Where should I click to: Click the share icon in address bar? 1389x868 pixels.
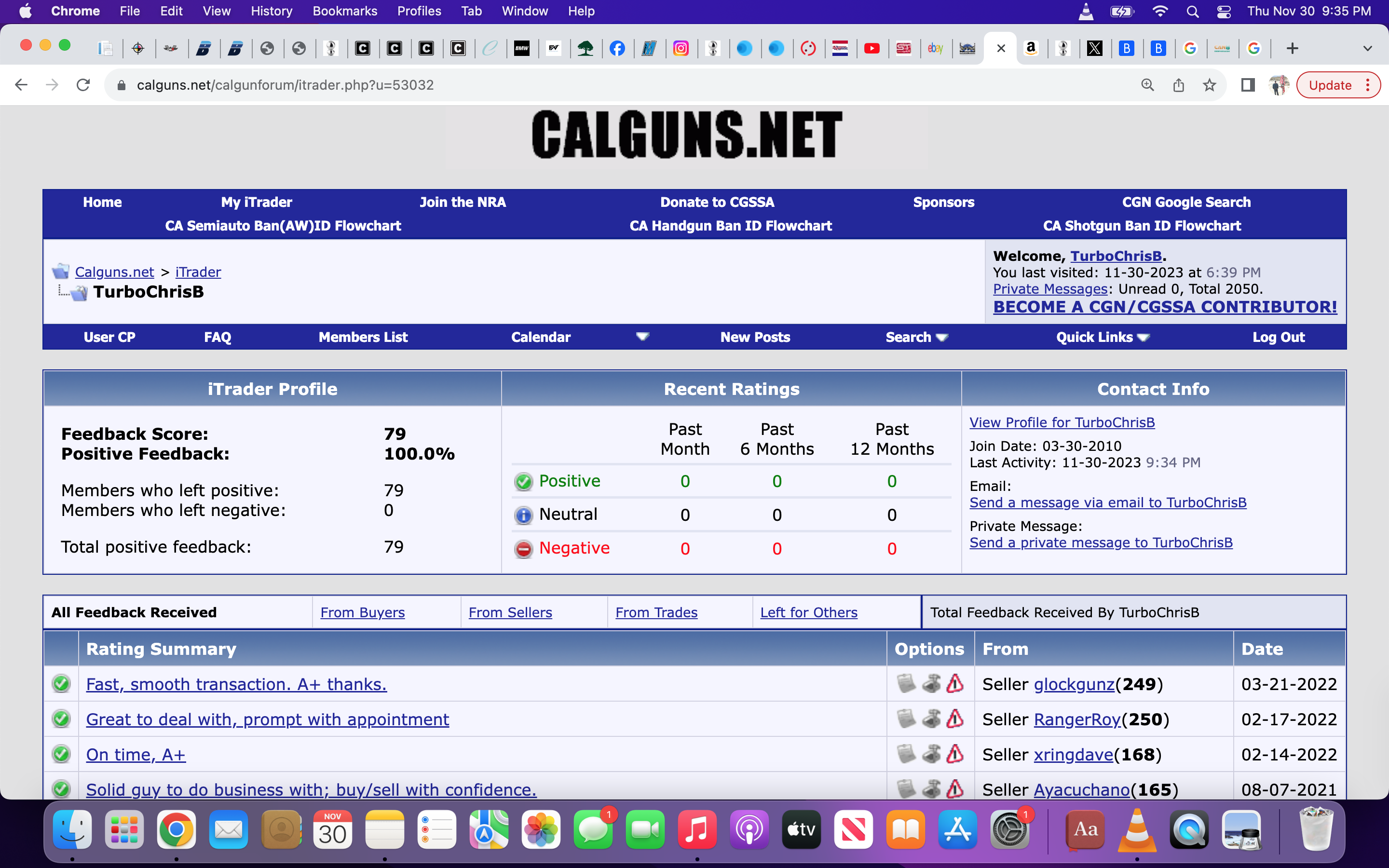coord(1178,85)
